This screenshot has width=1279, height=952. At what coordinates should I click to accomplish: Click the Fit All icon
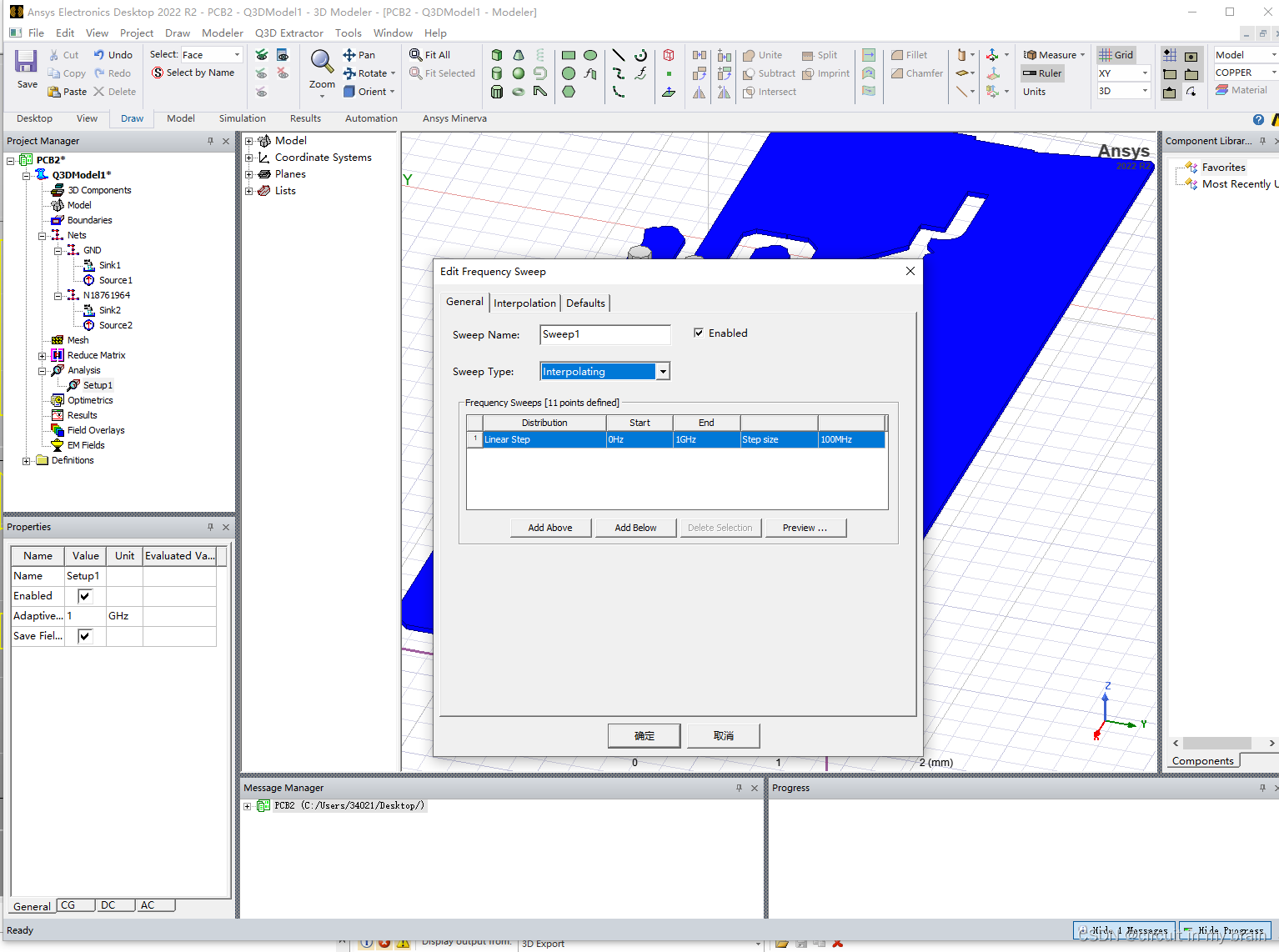tap(416, 54)
